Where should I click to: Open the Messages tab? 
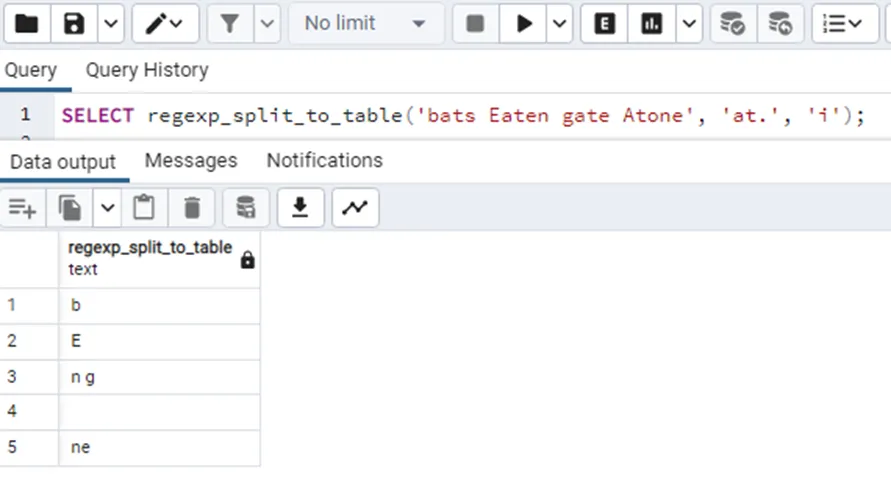coord(191,160)
